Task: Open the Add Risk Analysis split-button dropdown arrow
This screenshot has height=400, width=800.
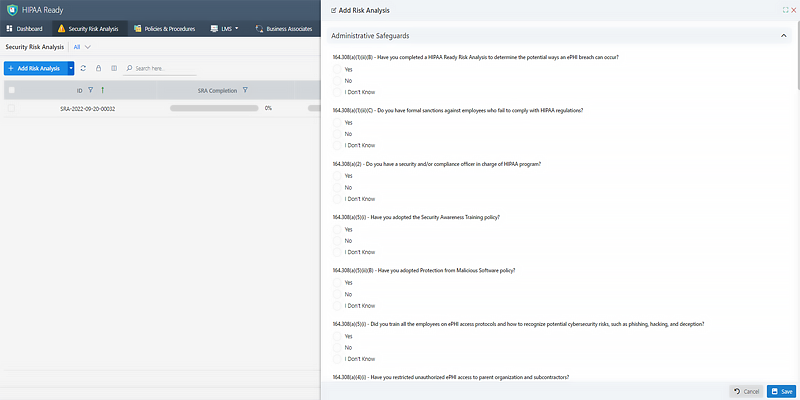Action: click(71, 68)
